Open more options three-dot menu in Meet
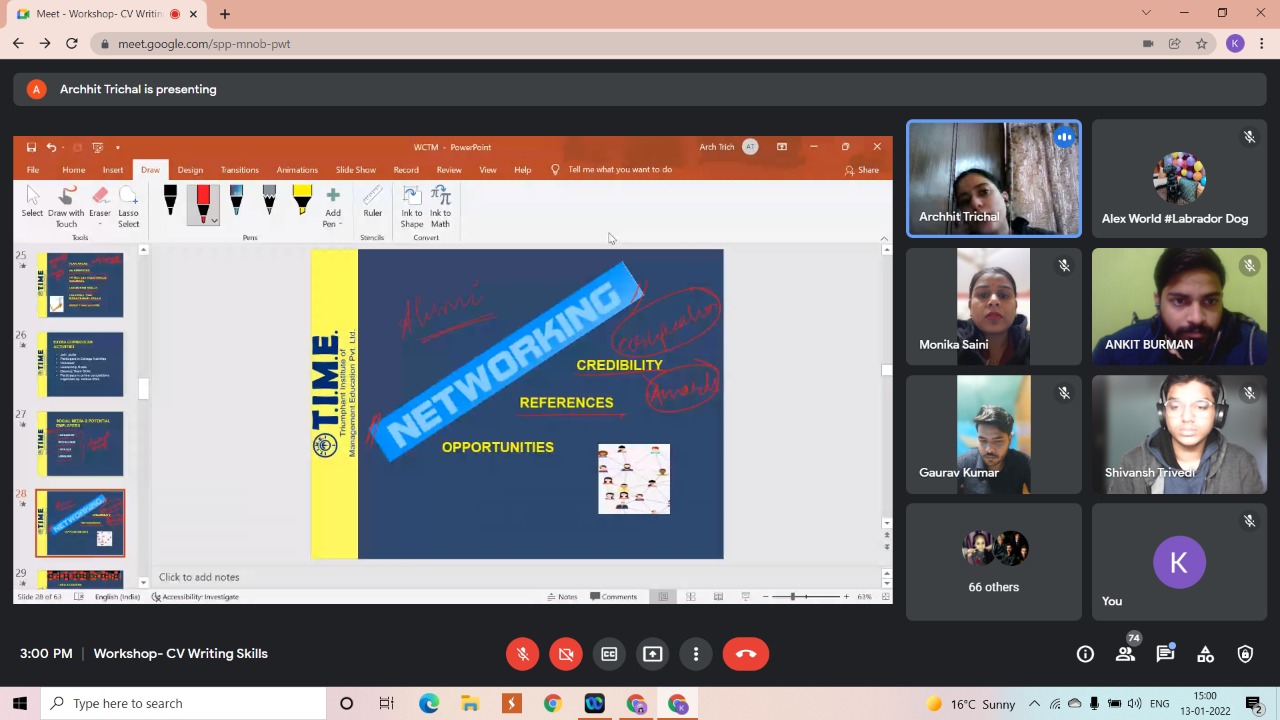The image size is (1280, 720). click(x=696, y=654)
